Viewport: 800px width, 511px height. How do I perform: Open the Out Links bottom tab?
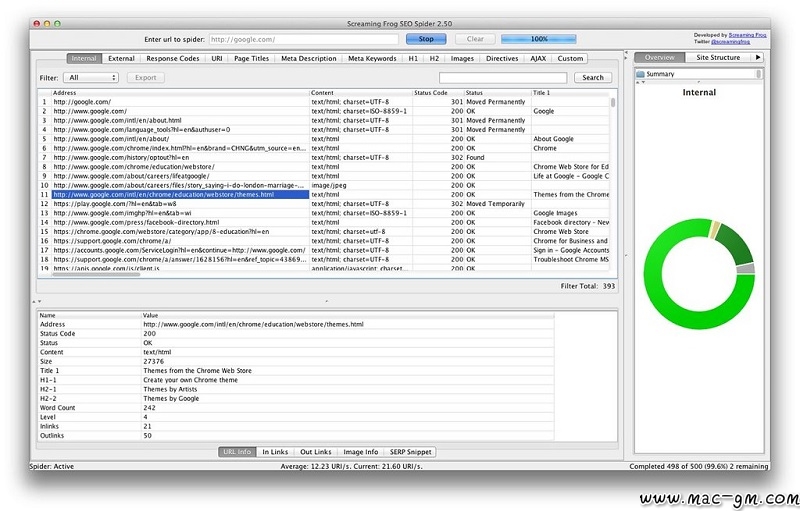coord(316,452)
